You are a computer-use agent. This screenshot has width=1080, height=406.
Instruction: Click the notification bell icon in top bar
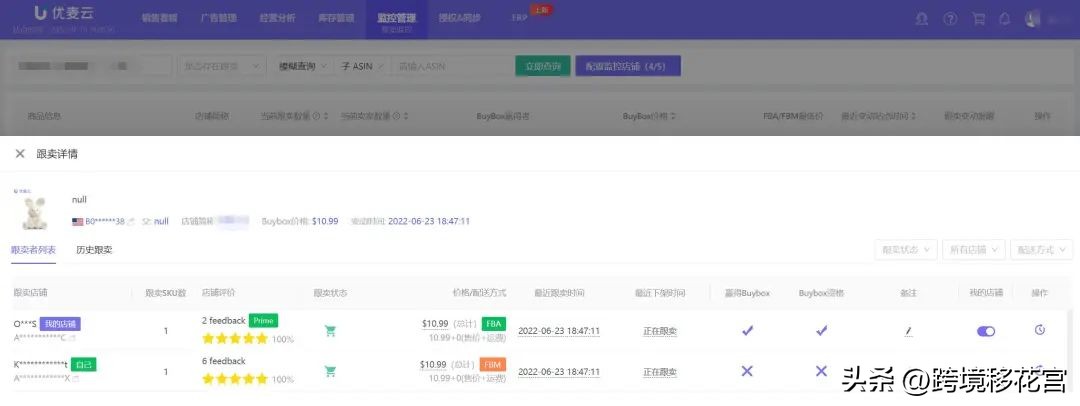click(1004, 19)
